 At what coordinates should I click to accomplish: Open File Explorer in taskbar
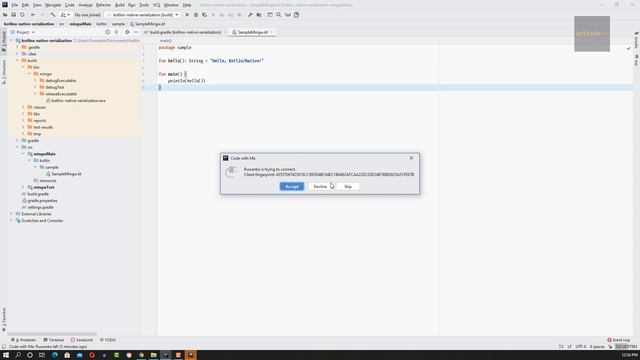[x=153, y=355]
